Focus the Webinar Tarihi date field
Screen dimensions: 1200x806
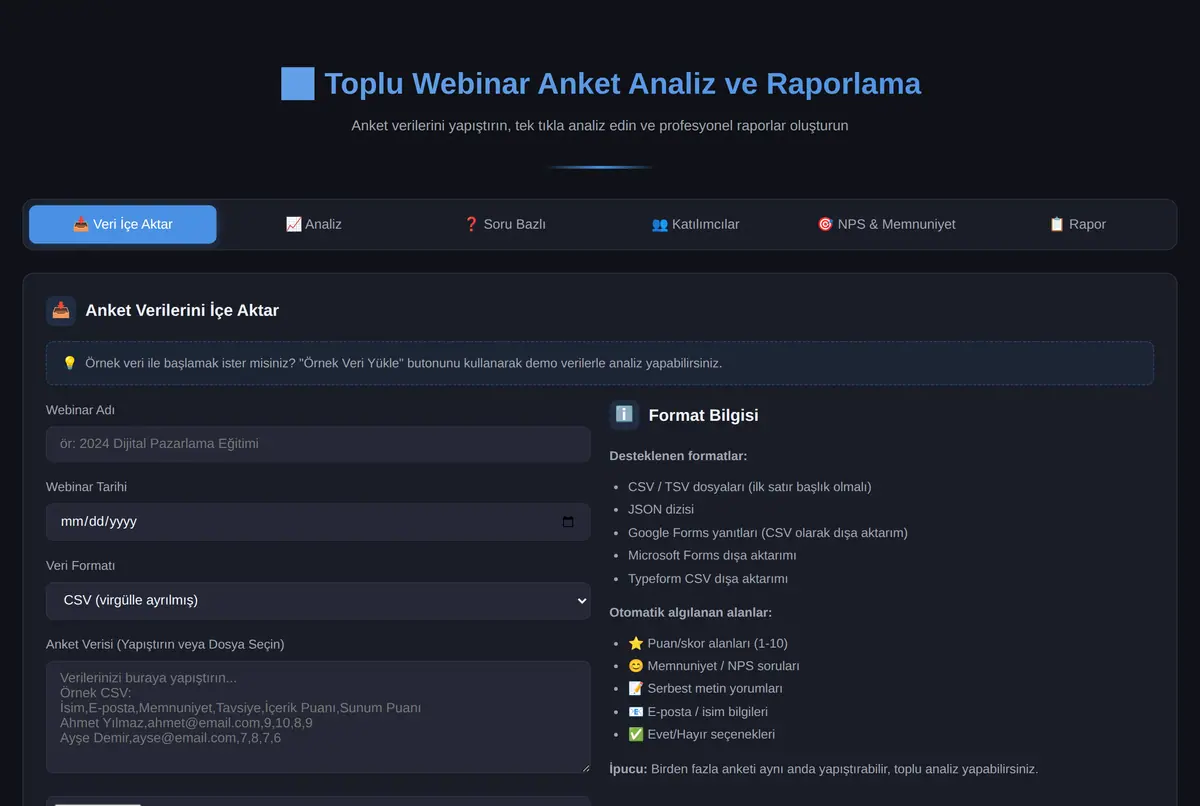click(318, 522)
